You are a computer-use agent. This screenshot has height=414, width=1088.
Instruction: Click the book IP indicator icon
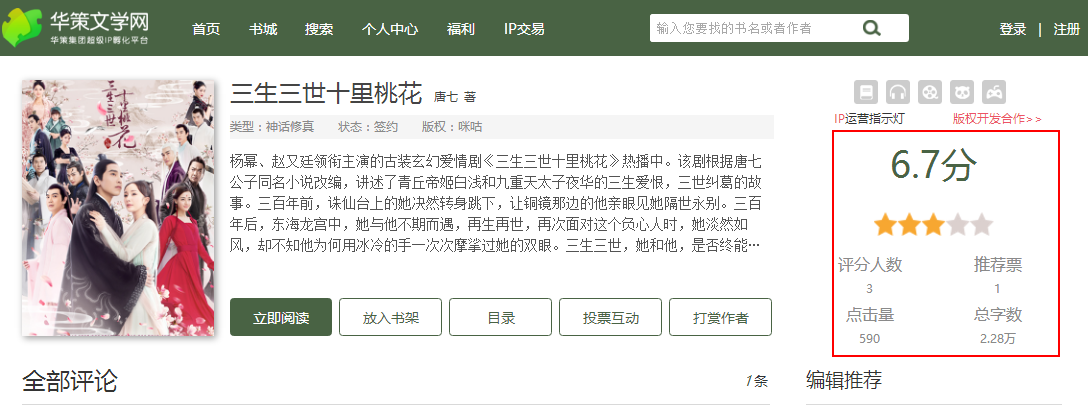tap(866, 92)
